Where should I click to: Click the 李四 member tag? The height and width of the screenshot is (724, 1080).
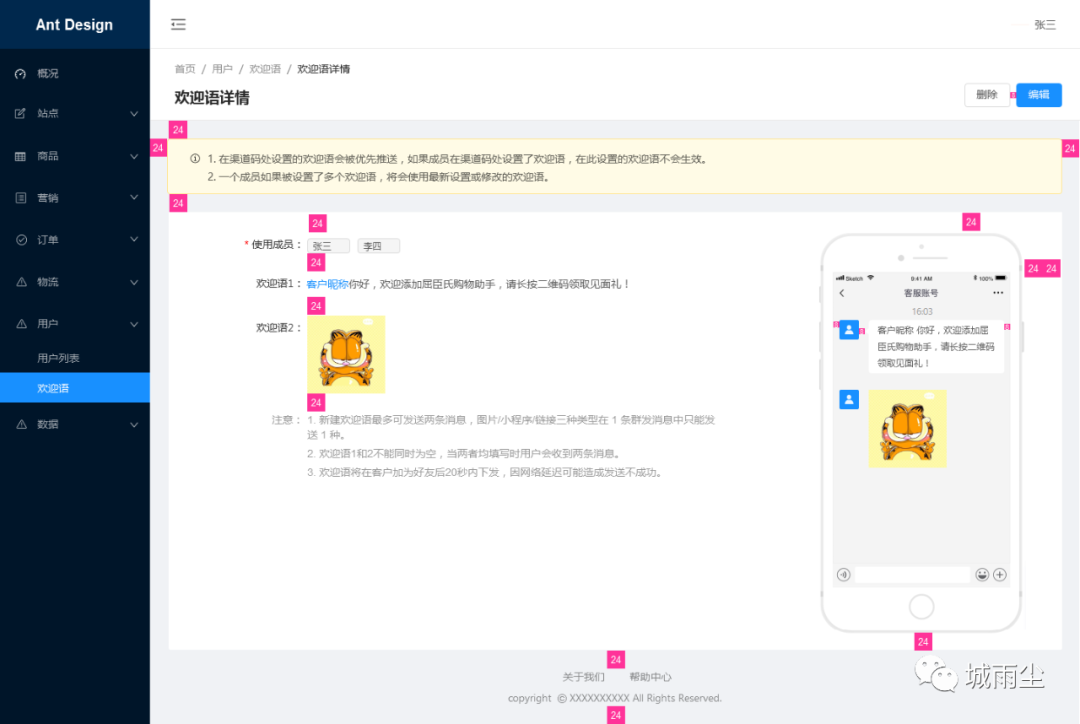tap(379, 246)
